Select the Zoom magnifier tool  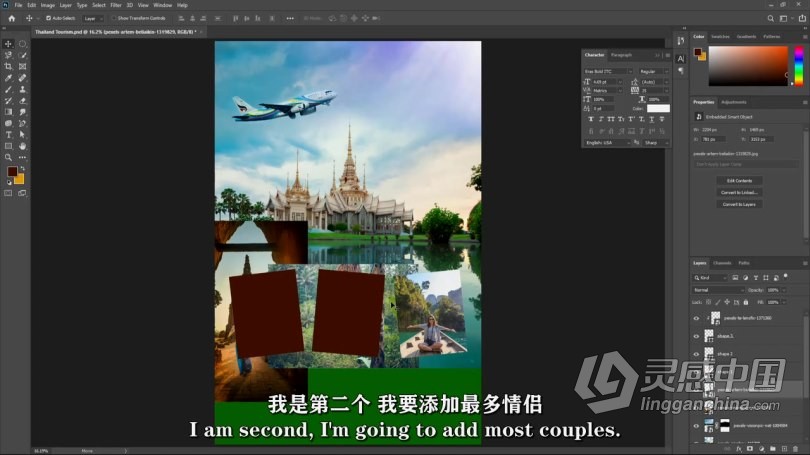8,158
